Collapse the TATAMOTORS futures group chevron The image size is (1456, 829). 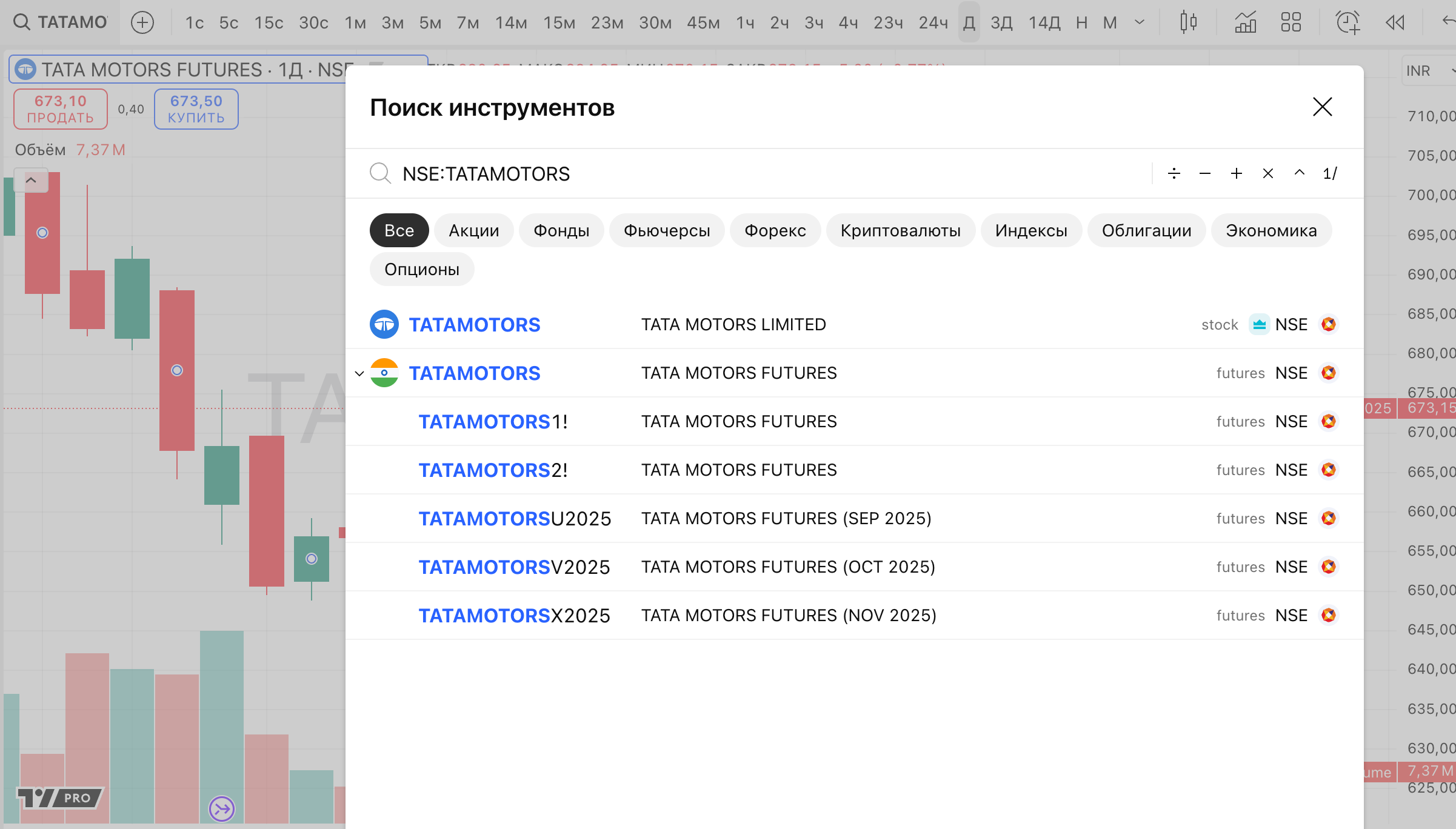[x=359, y=373]
